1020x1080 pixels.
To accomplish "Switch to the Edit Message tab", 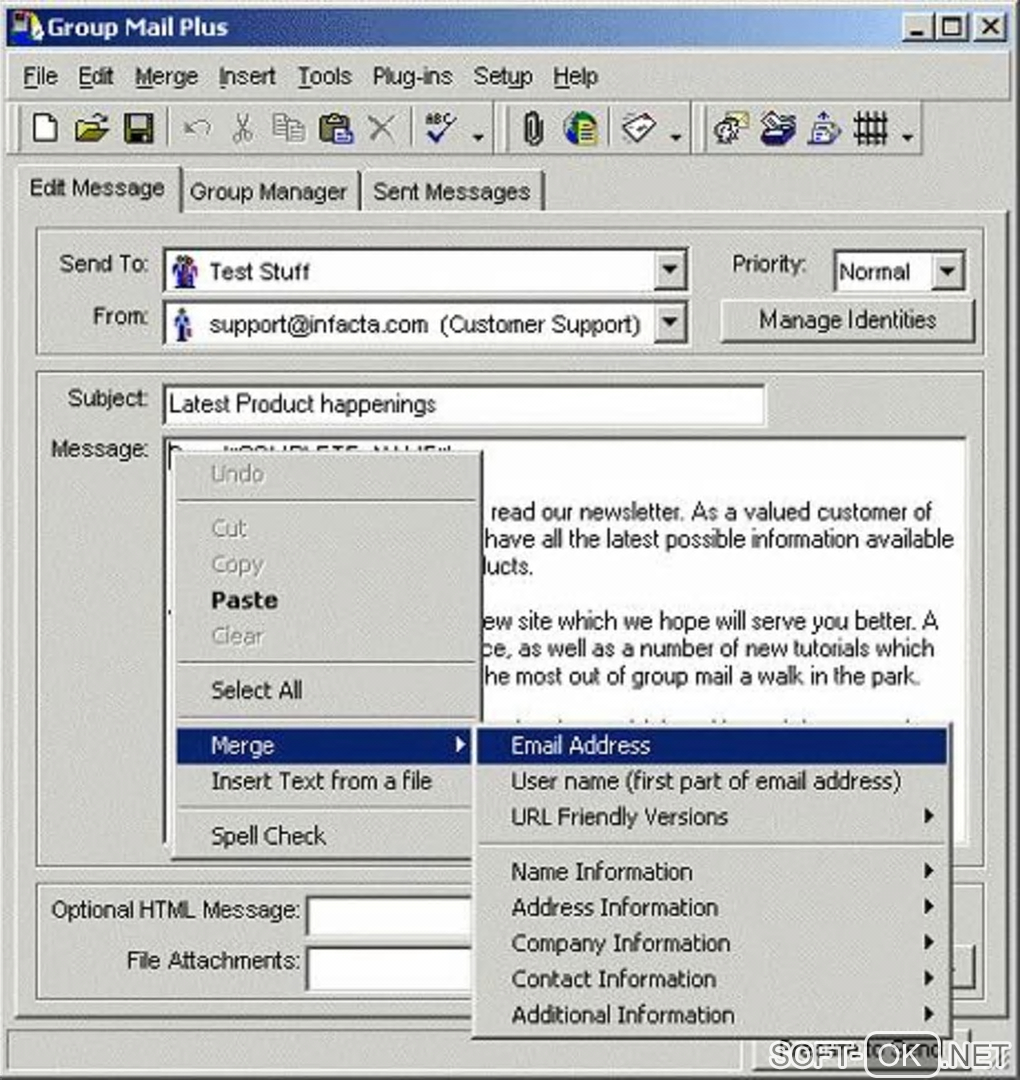I will [97, 188].
